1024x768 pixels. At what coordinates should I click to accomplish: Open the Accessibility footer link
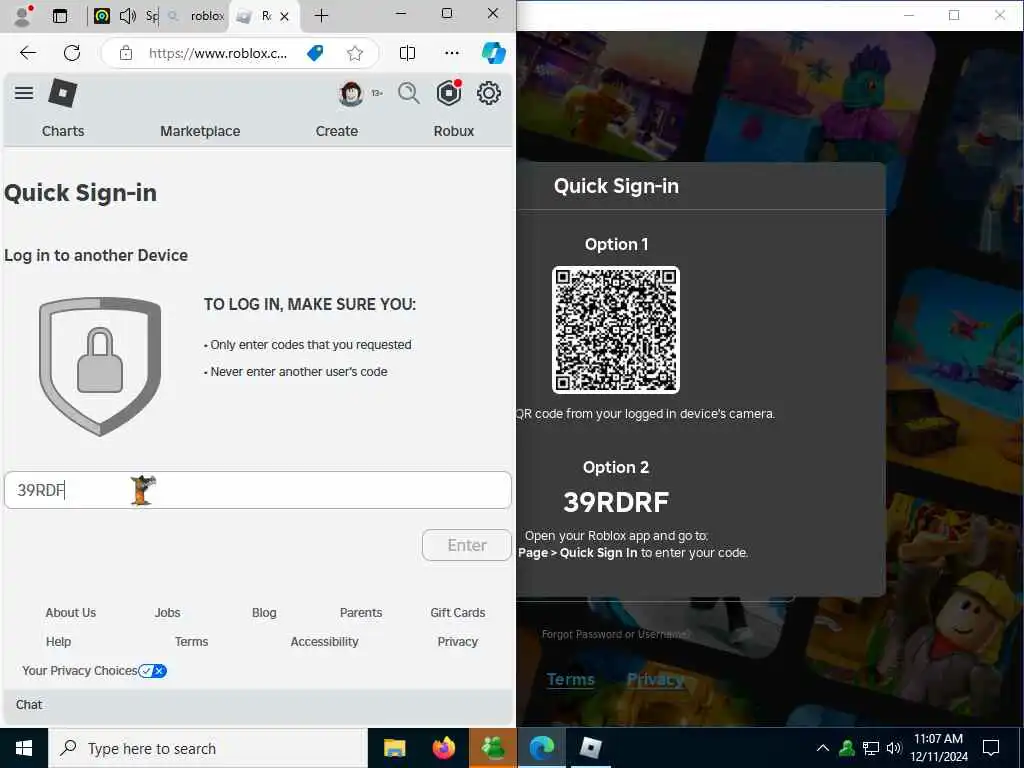[x=324, y=641]
